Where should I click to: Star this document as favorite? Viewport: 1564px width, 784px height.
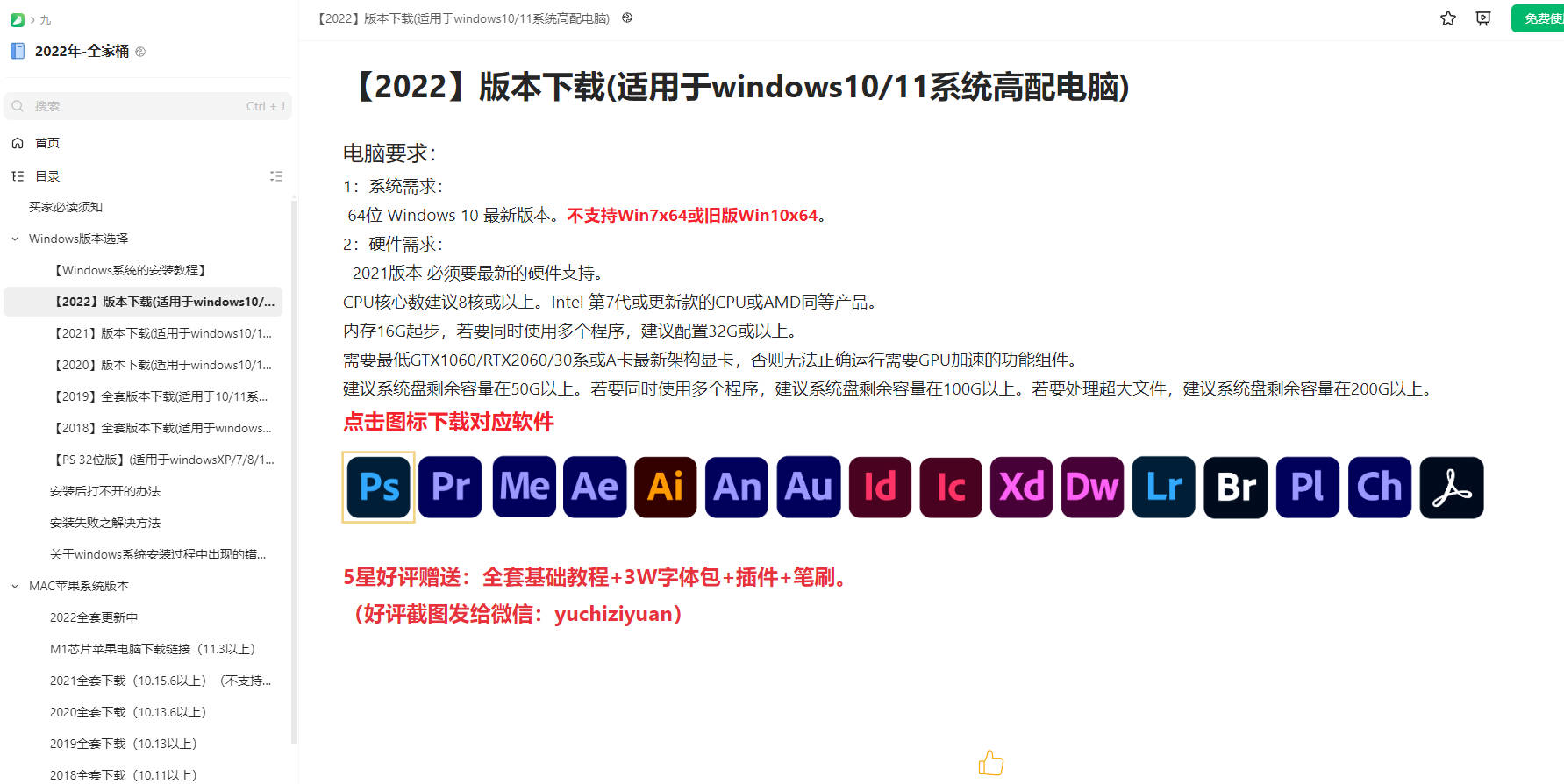pos(1448,18)
